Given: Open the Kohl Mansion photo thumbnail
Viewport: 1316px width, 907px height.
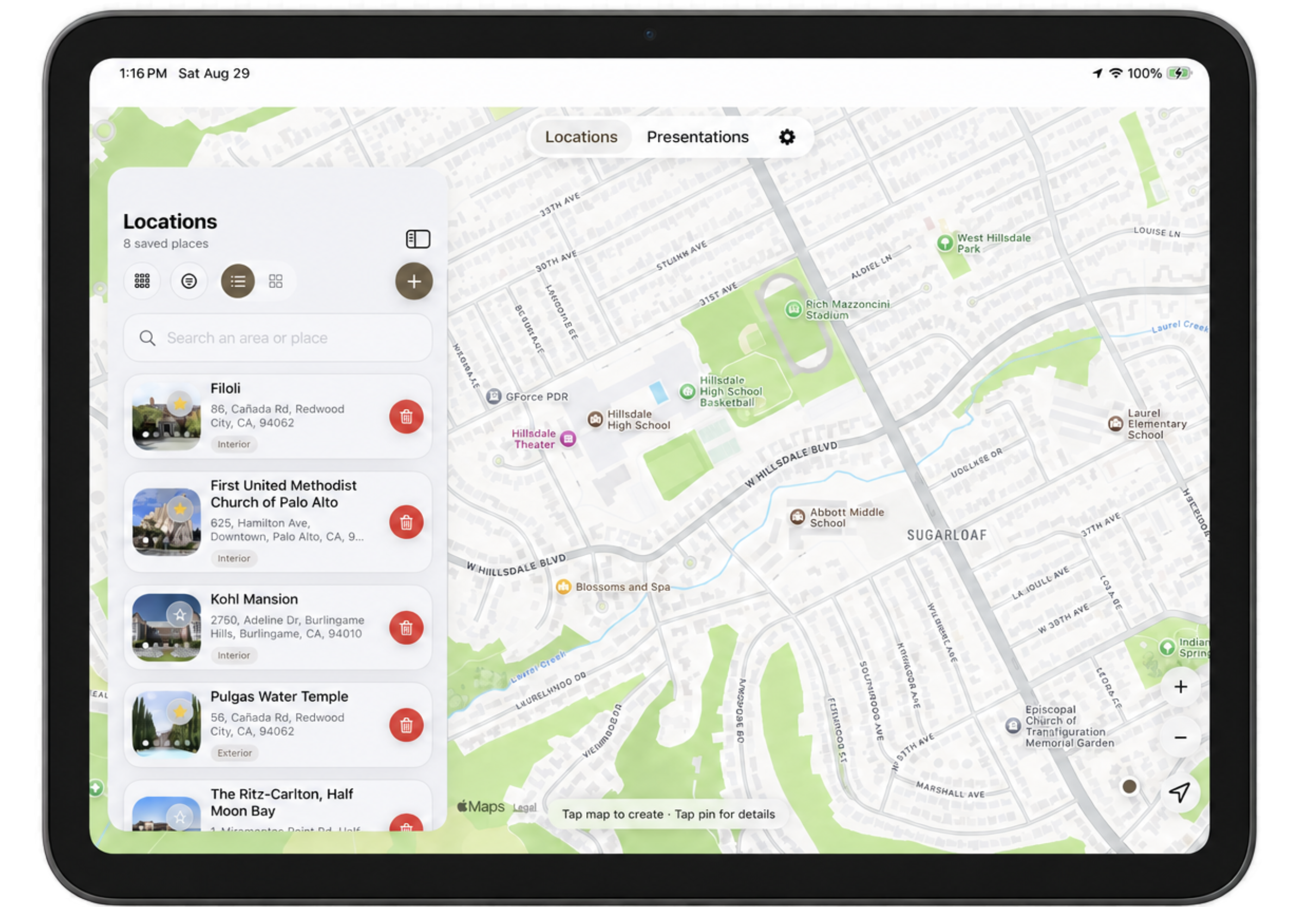Looking at the screenshot, I should [166, 628].
